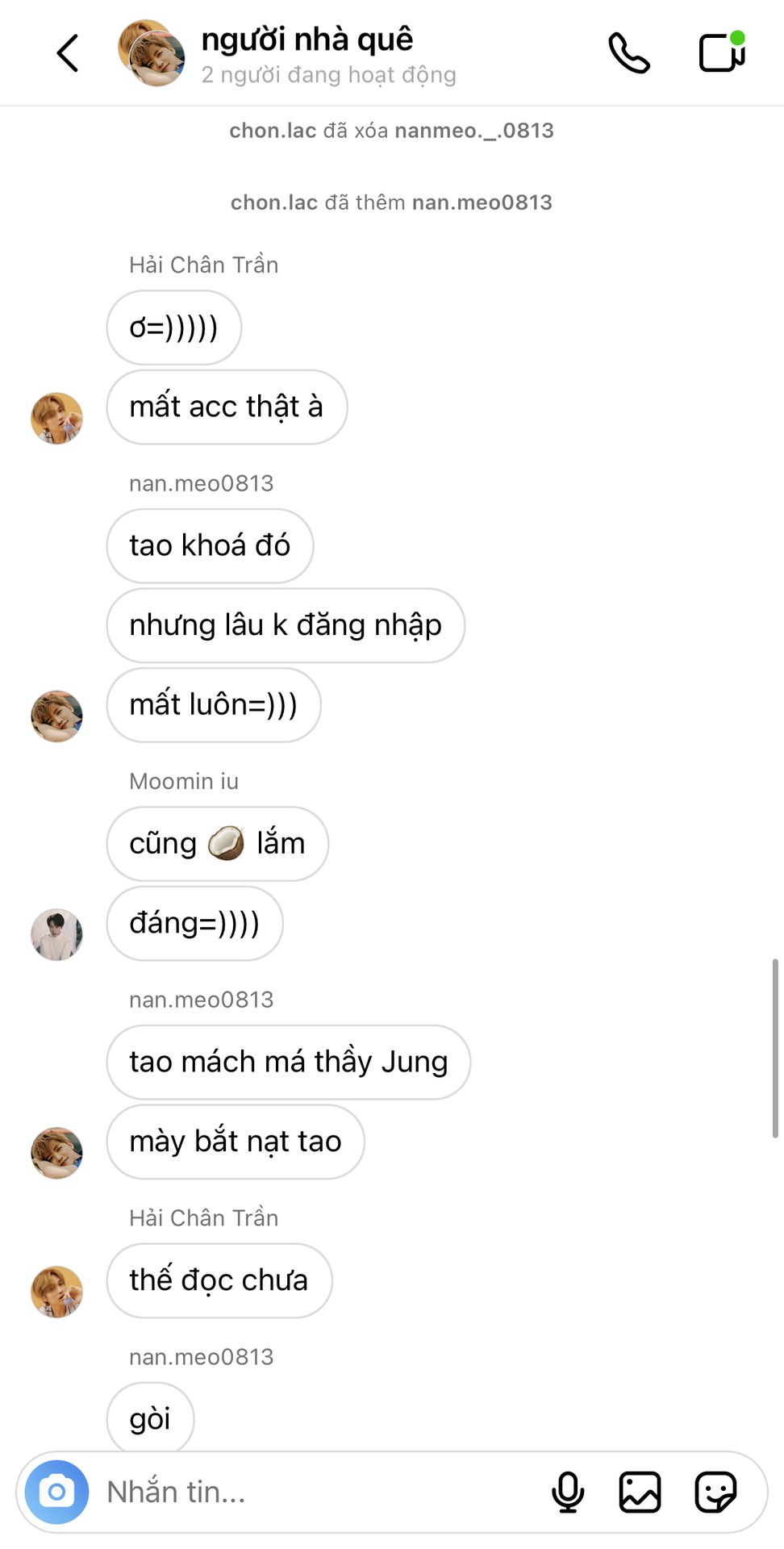The width and height of the screenshot is (784, 1549).
Task: Tap username nan.meo0813 in system notice
Action: (482, 202)
